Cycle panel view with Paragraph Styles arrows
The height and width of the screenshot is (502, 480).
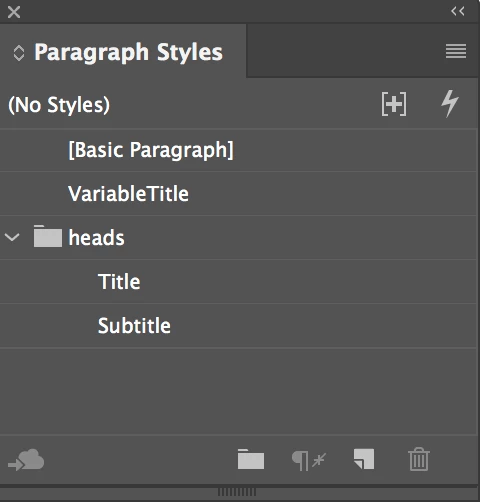click(x=19, y=53)
